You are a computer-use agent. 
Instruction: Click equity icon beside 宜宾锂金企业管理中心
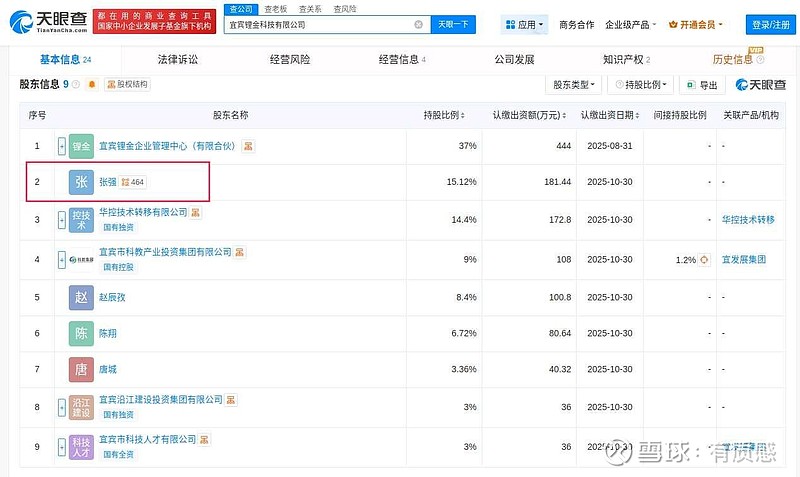point(248,146)
